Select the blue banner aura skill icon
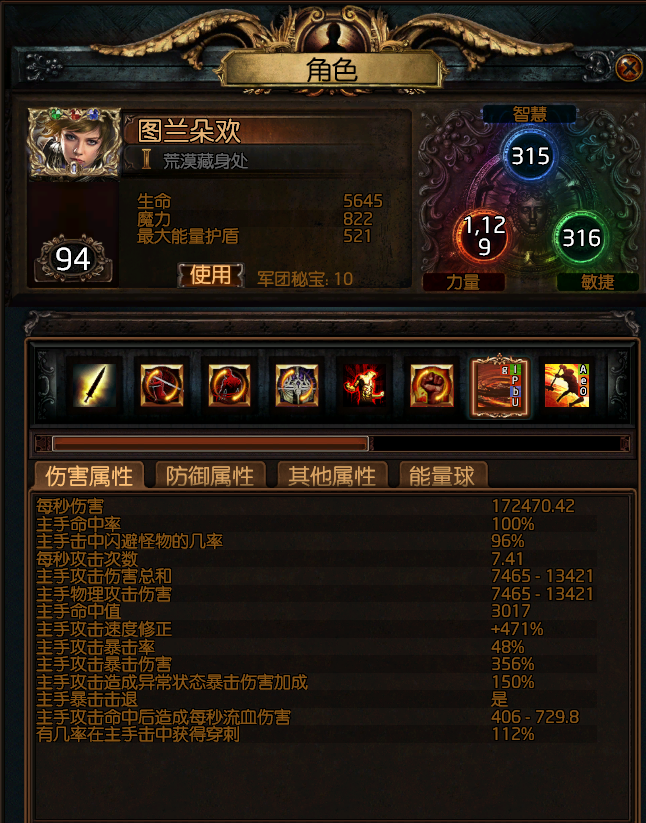The image size is (646, 823). 297,386
